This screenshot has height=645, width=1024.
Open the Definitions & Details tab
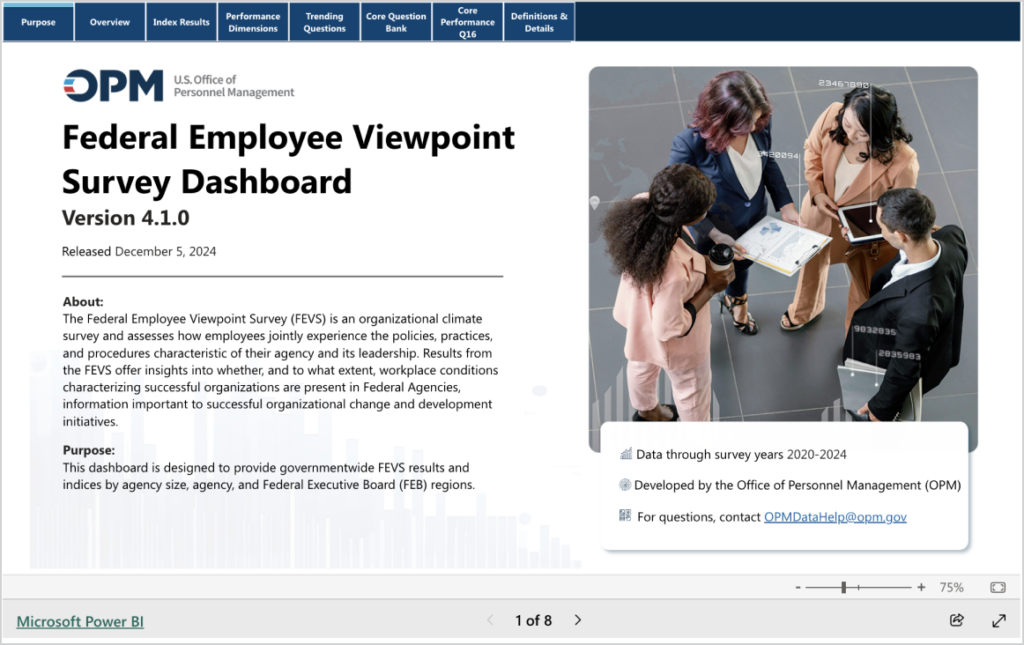[x=539, y=22]
